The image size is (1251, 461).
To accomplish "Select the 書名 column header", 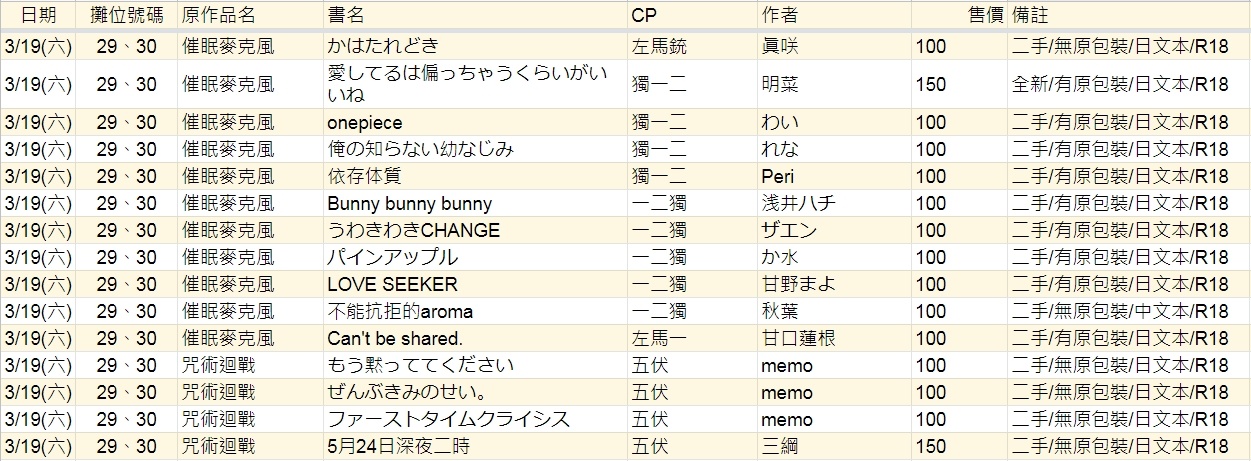I will [475, 15].
